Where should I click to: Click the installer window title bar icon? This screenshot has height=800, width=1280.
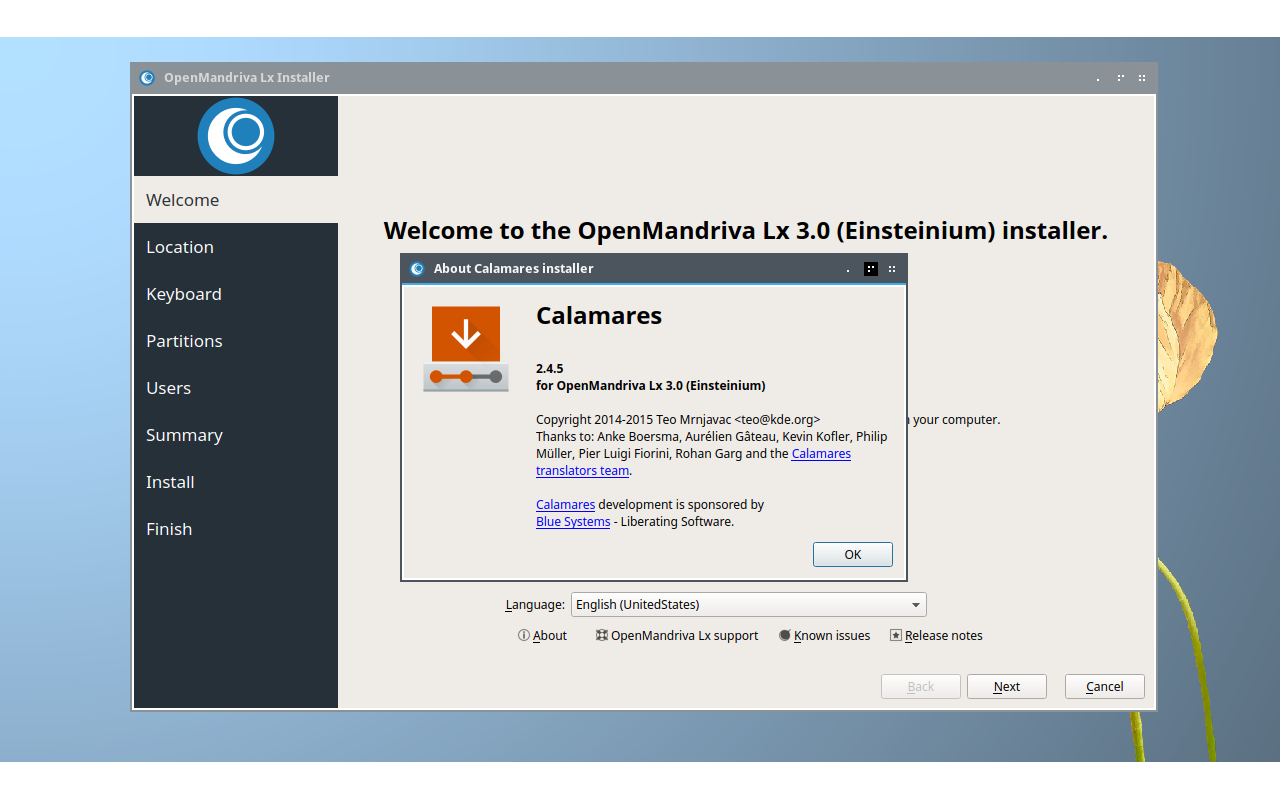[147, 78]
